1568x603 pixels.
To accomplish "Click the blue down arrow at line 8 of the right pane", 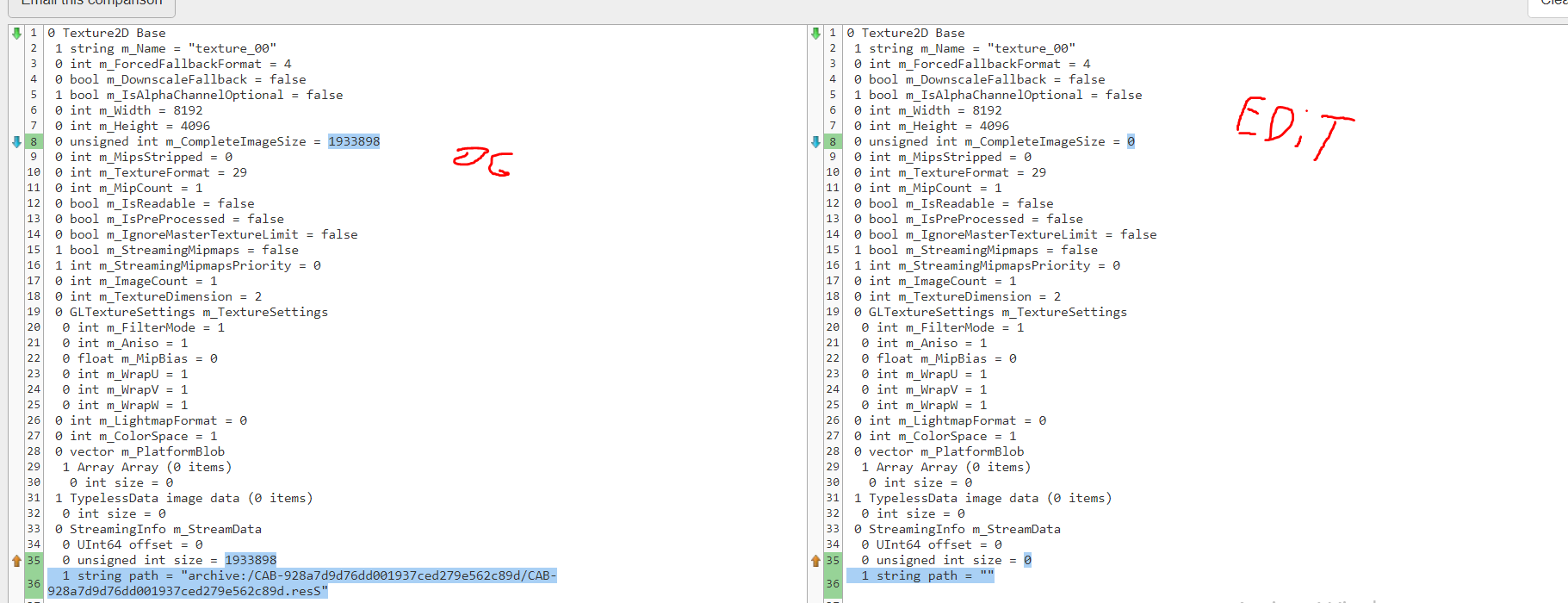I will (x=815, y=142).
